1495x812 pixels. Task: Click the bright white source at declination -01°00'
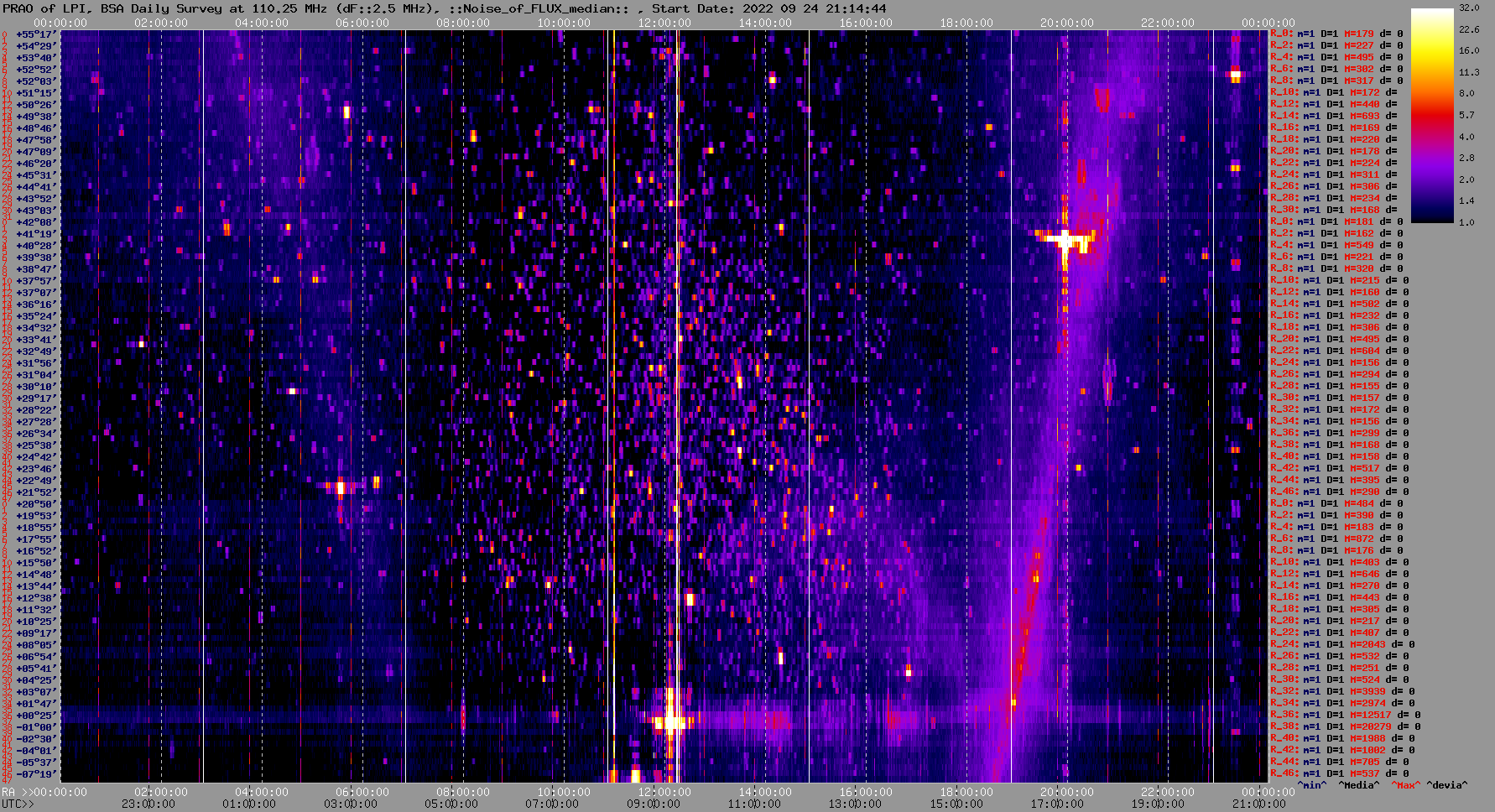tap(671, 721)
